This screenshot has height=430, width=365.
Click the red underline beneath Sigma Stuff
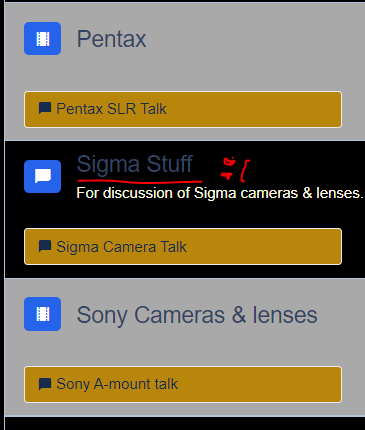140,181
